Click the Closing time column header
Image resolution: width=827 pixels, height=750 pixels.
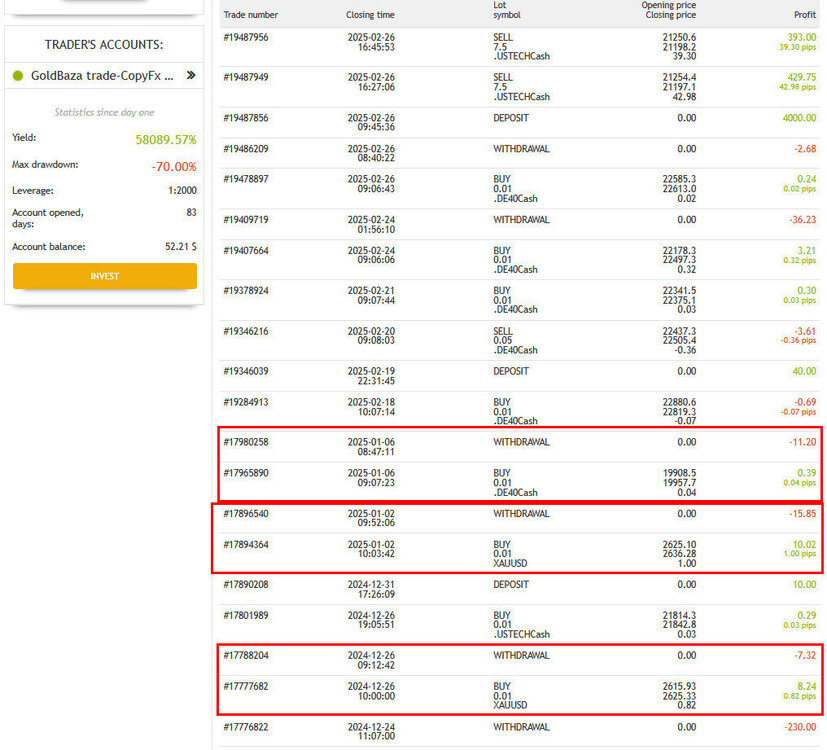click(370, 15)
